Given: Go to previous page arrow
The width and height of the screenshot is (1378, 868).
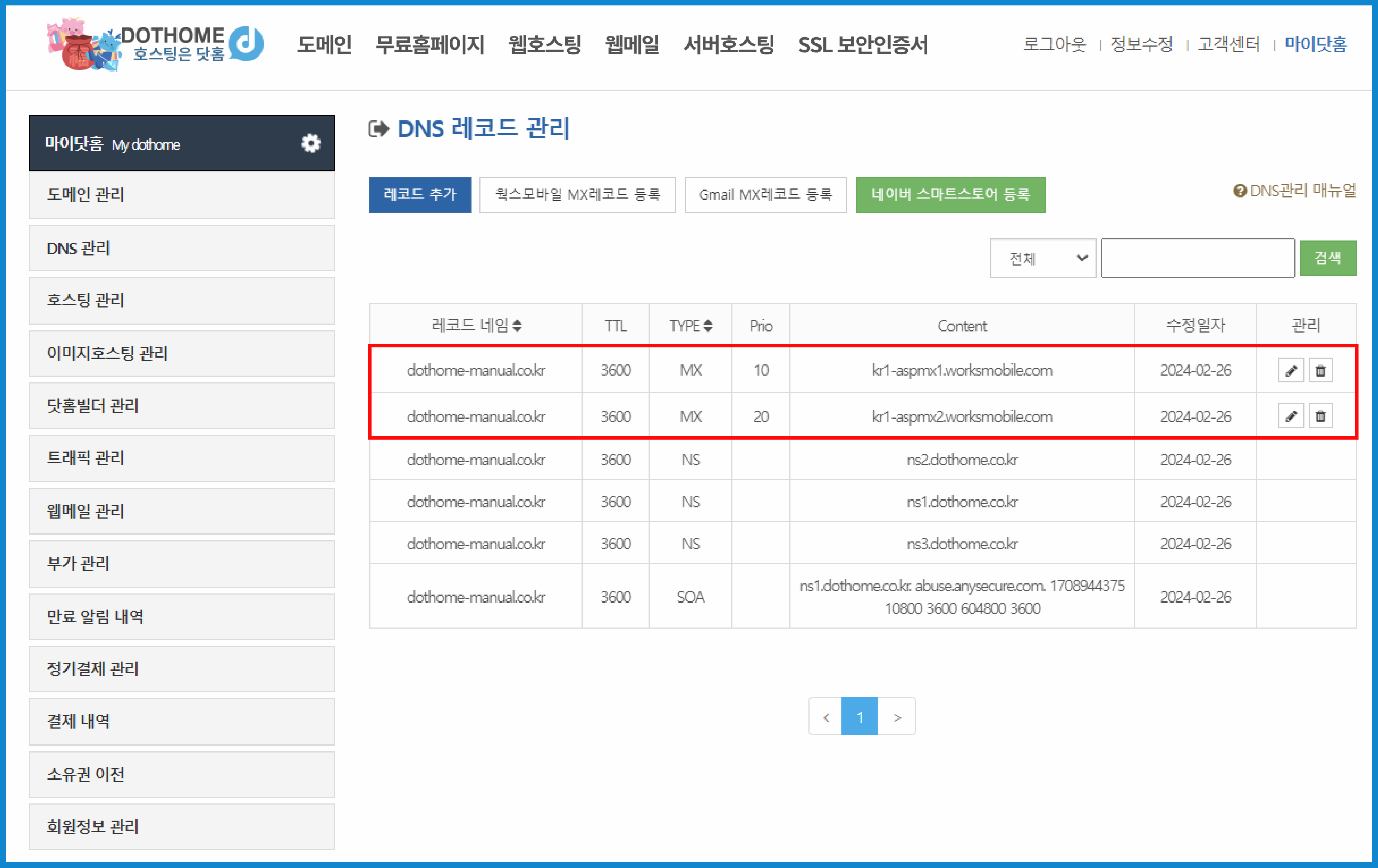Looking at the screenshot, I should [825, 716].
